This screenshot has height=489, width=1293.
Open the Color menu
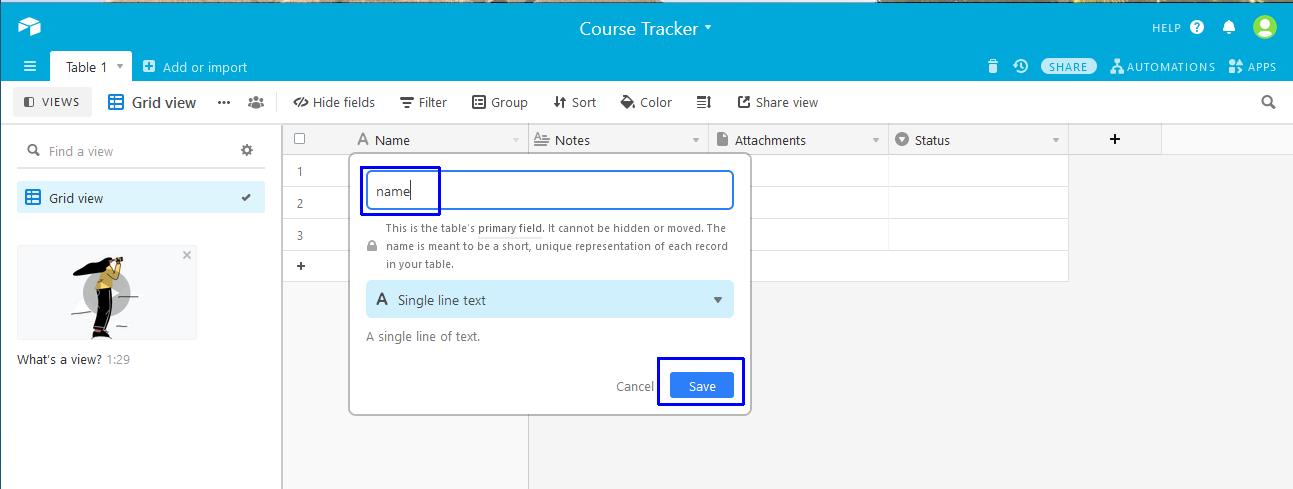(646, 102)
